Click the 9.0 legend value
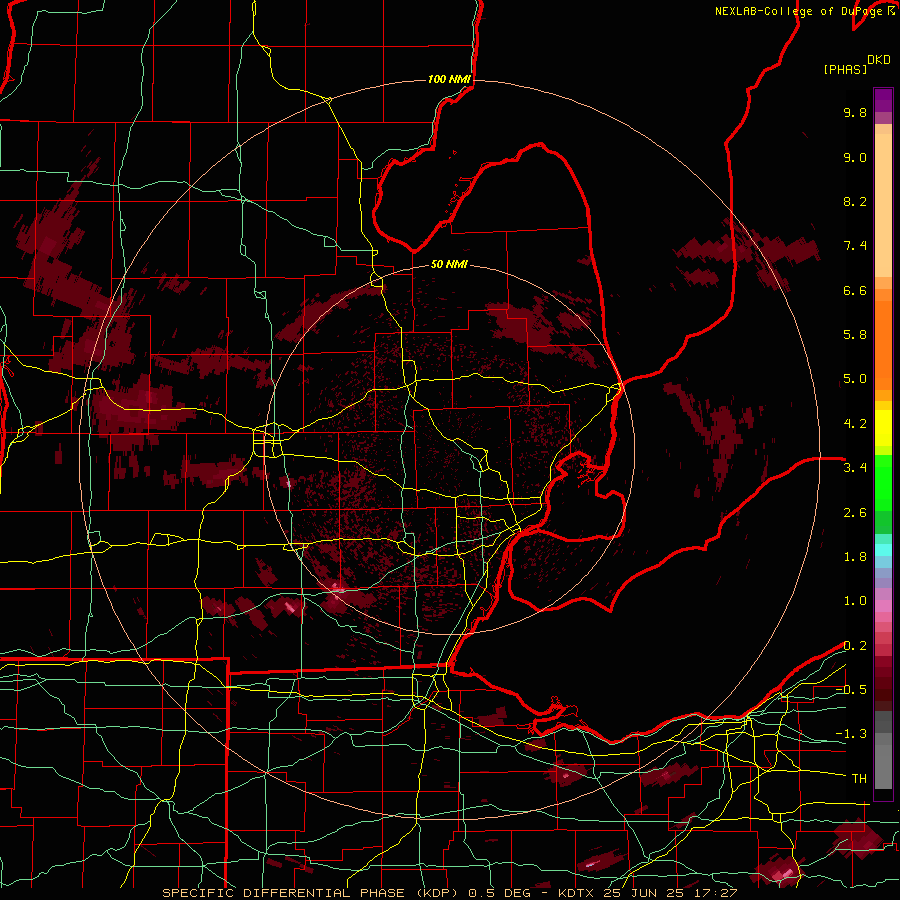This screenshot has height=900, width=900. (x=855, y=157)
